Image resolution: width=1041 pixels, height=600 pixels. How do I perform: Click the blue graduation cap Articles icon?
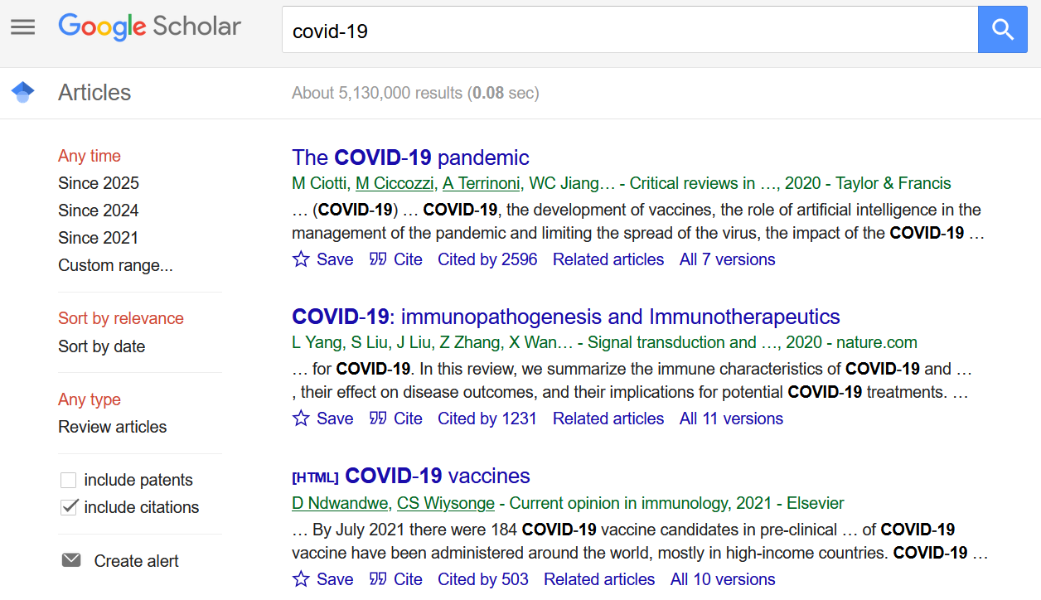click(23, 93)
